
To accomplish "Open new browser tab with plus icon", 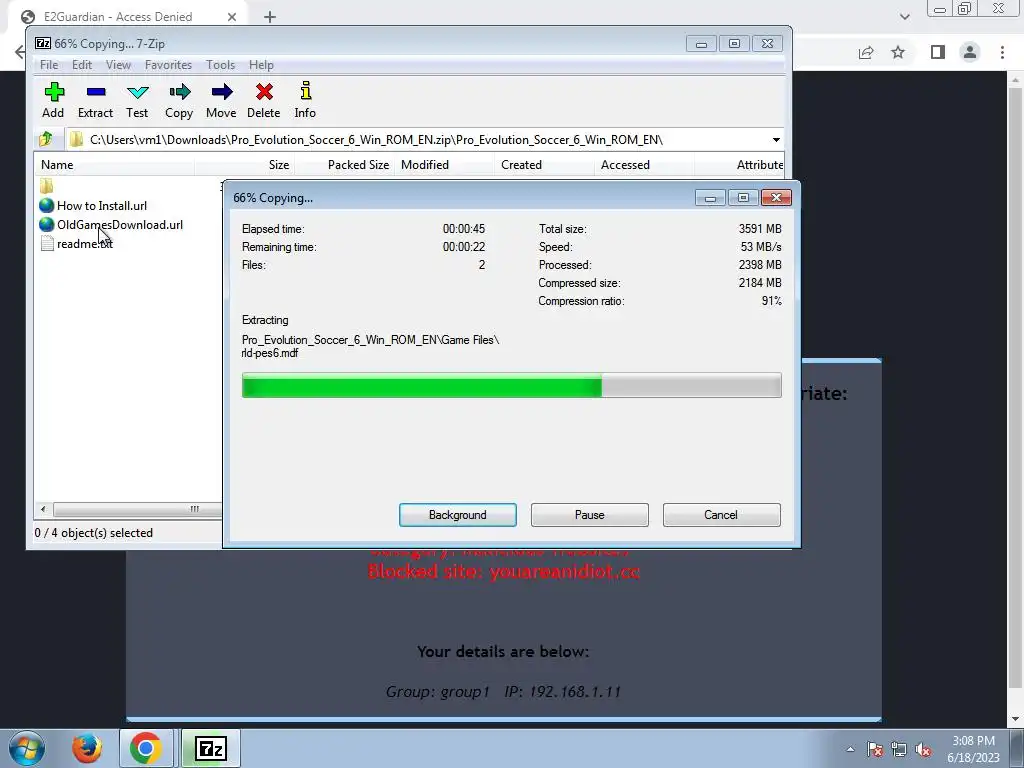I will pyautogui.click(x=270, y=17).
